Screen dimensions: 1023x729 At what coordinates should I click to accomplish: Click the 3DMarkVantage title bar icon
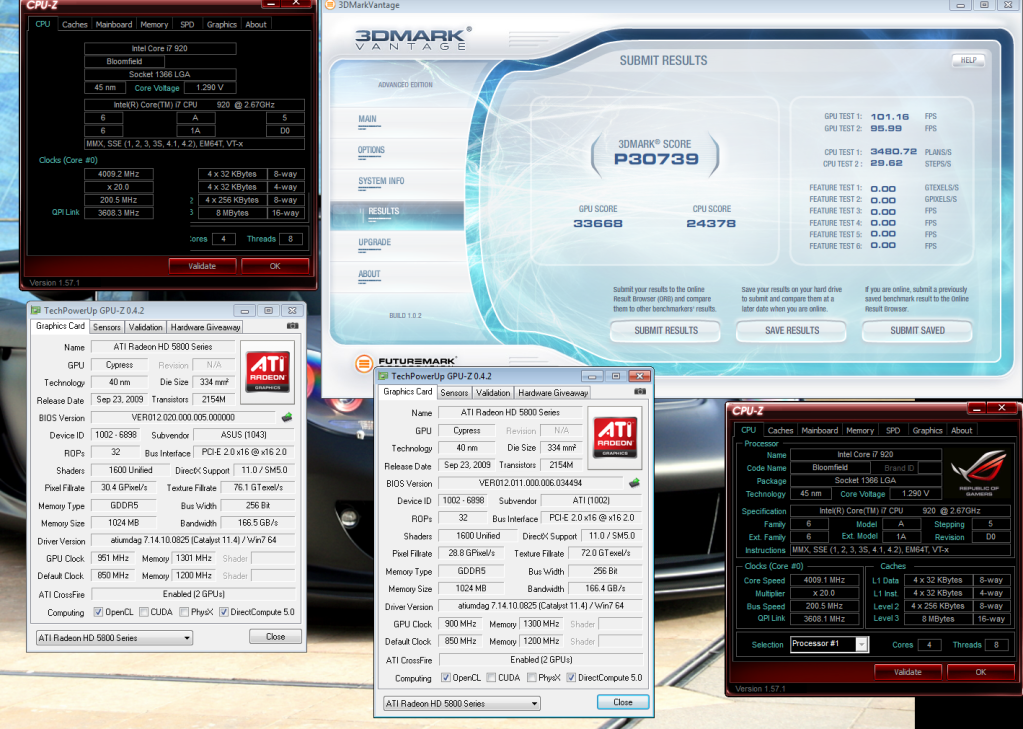pos(330,5)
